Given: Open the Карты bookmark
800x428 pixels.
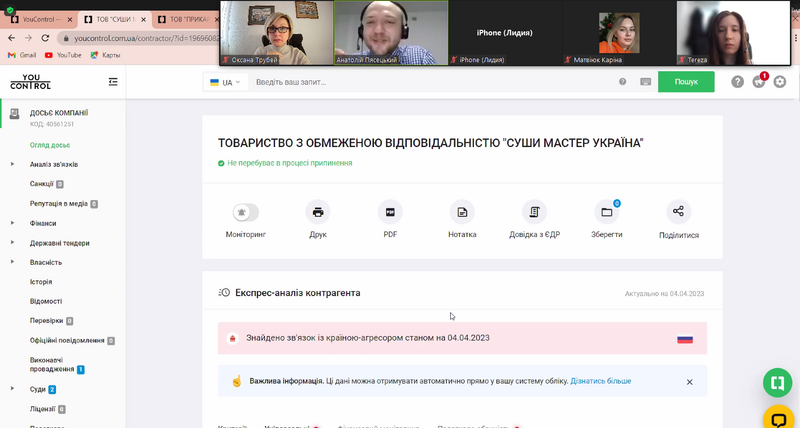Looking at the screenshot, I should pos(105,55).
